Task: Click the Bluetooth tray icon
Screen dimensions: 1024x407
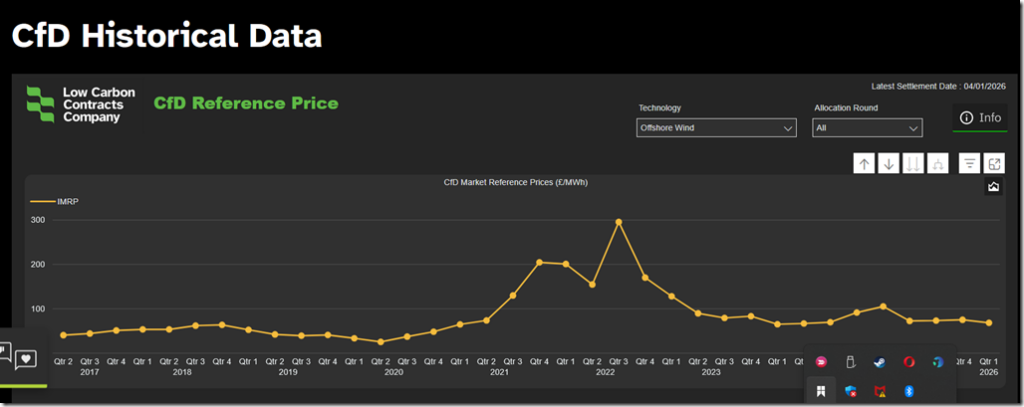Action: tap(909, 391)
